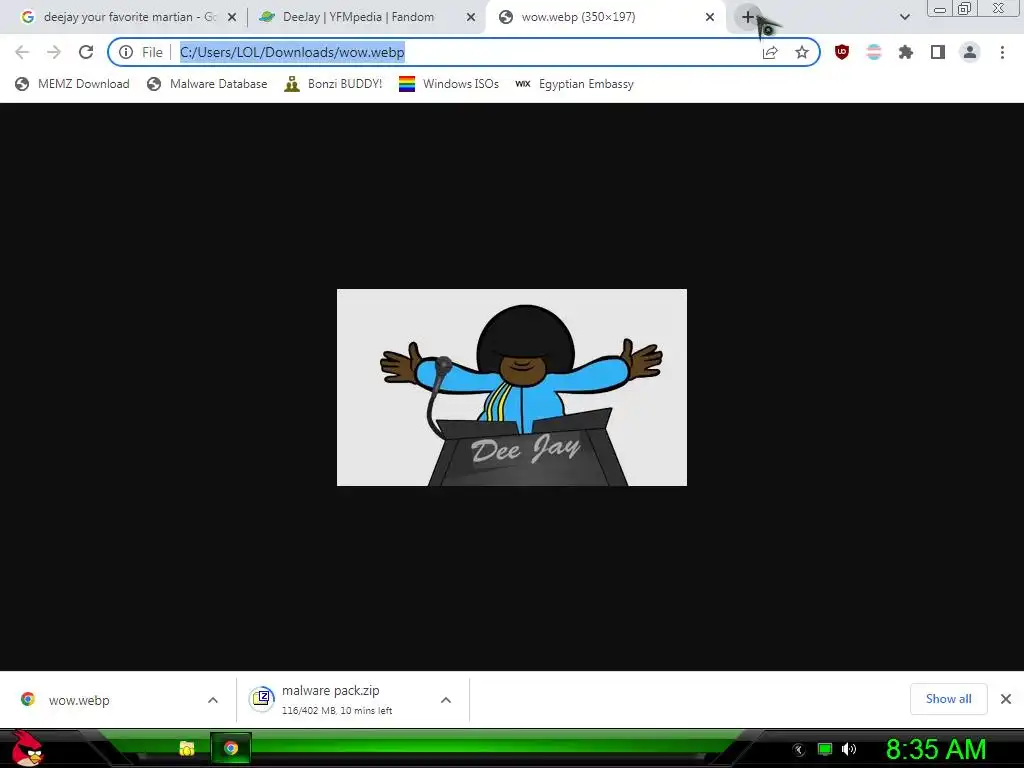Open Windows ISOs bookmark

tap(449, 84)
